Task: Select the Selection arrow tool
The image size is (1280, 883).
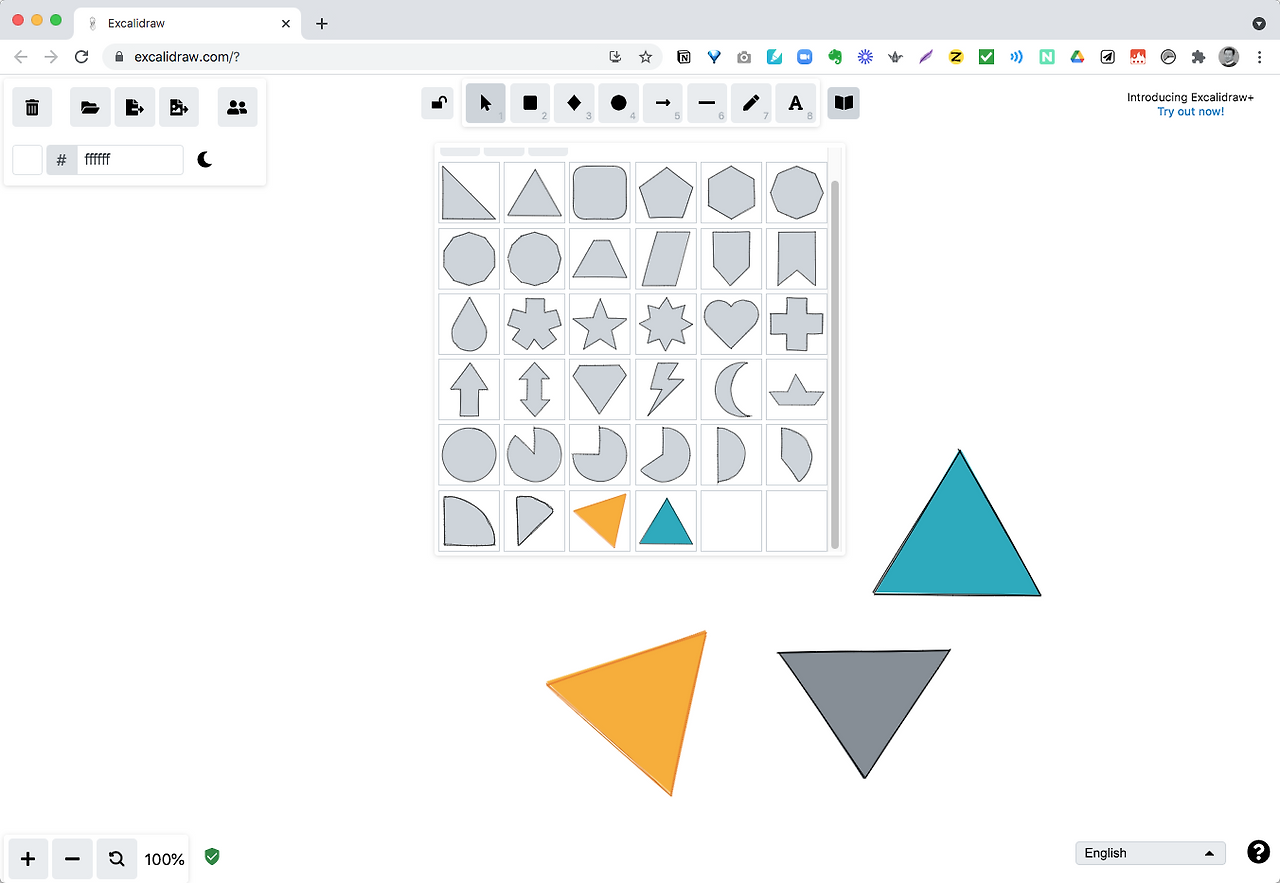Action: pos(486,103)
